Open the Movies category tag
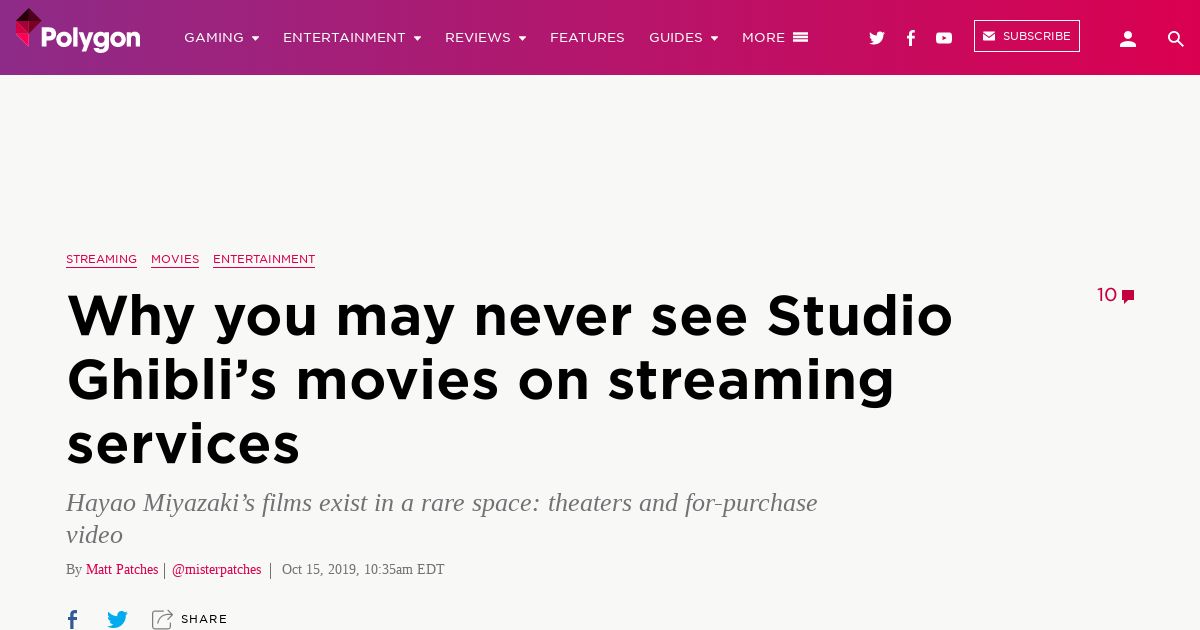The width and height of the screenshot is (1200, 630). pos(175,259)
